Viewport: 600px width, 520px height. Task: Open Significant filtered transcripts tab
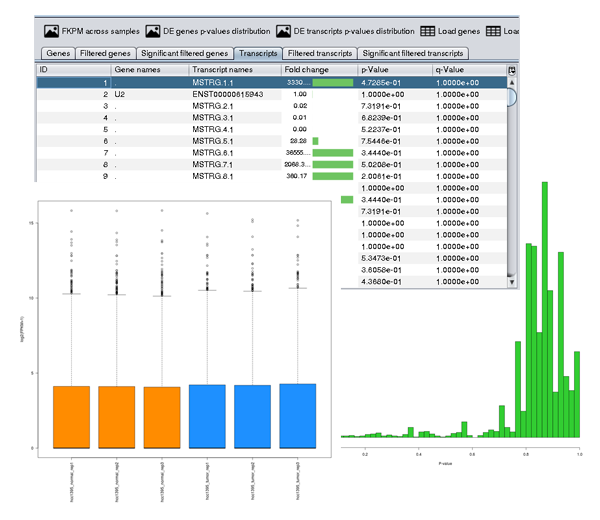(x=414, y=52)
